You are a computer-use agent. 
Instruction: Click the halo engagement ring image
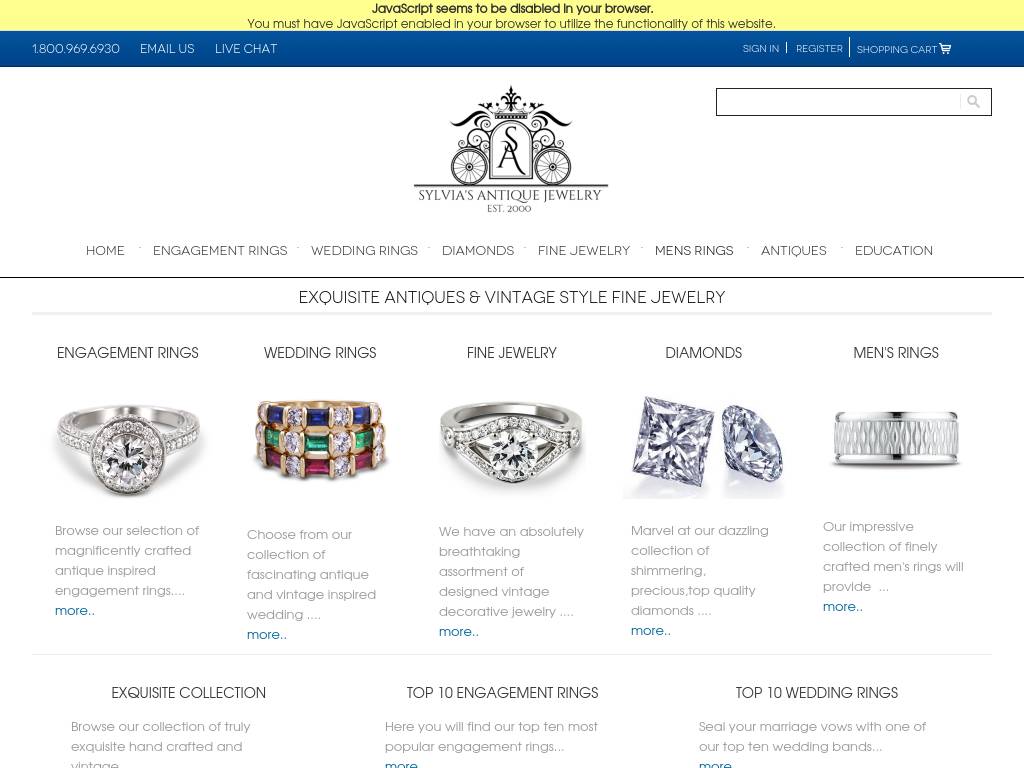[x=128, y=447]
